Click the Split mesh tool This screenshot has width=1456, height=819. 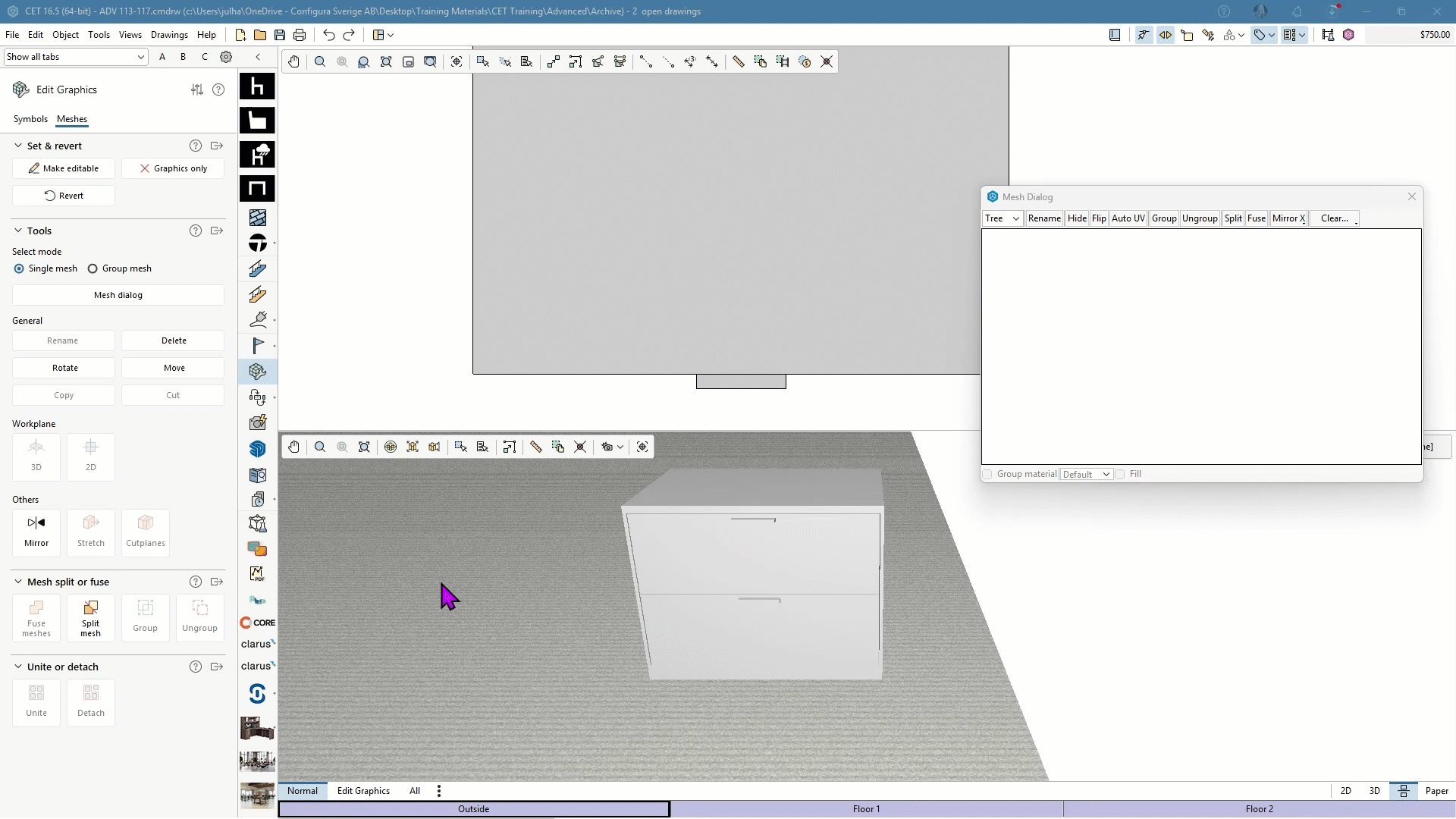point(91,618)
